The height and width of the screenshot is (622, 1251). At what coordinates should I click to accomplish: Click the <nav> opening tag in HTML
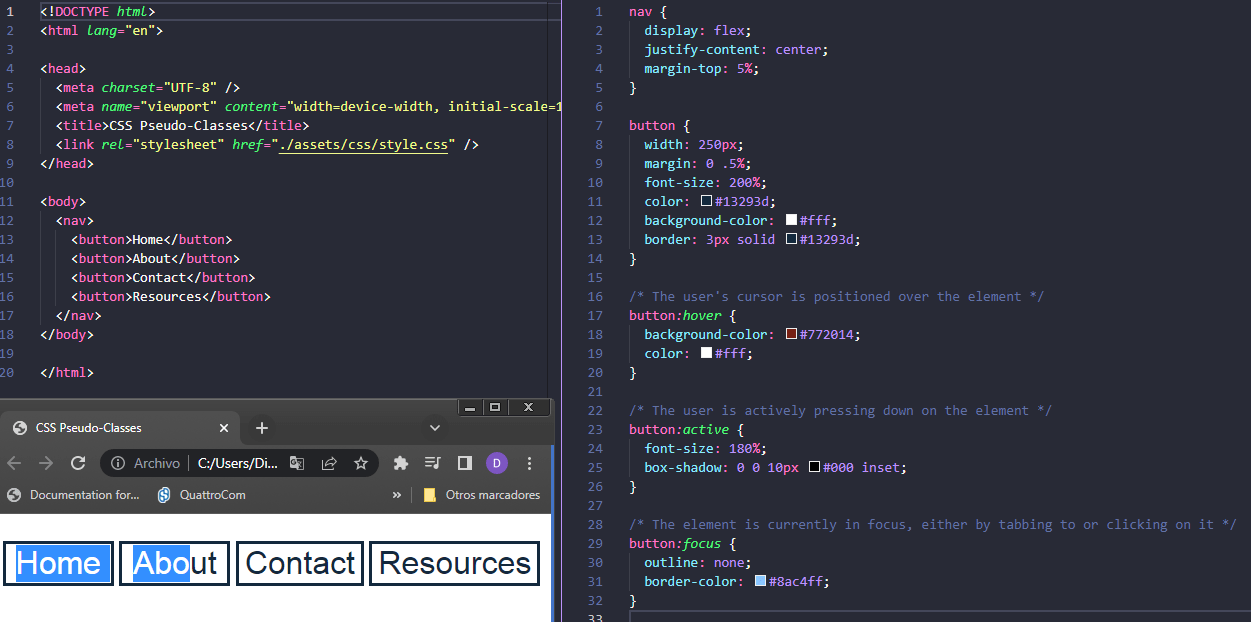point(75,221)
